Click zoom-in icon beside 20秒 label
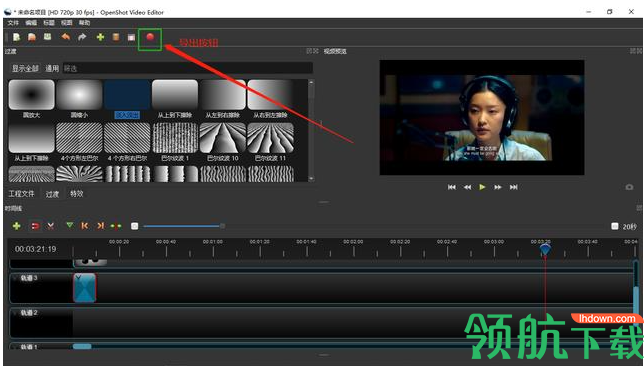Viewport: 644px width, 366px height. [x=615, y=226]
